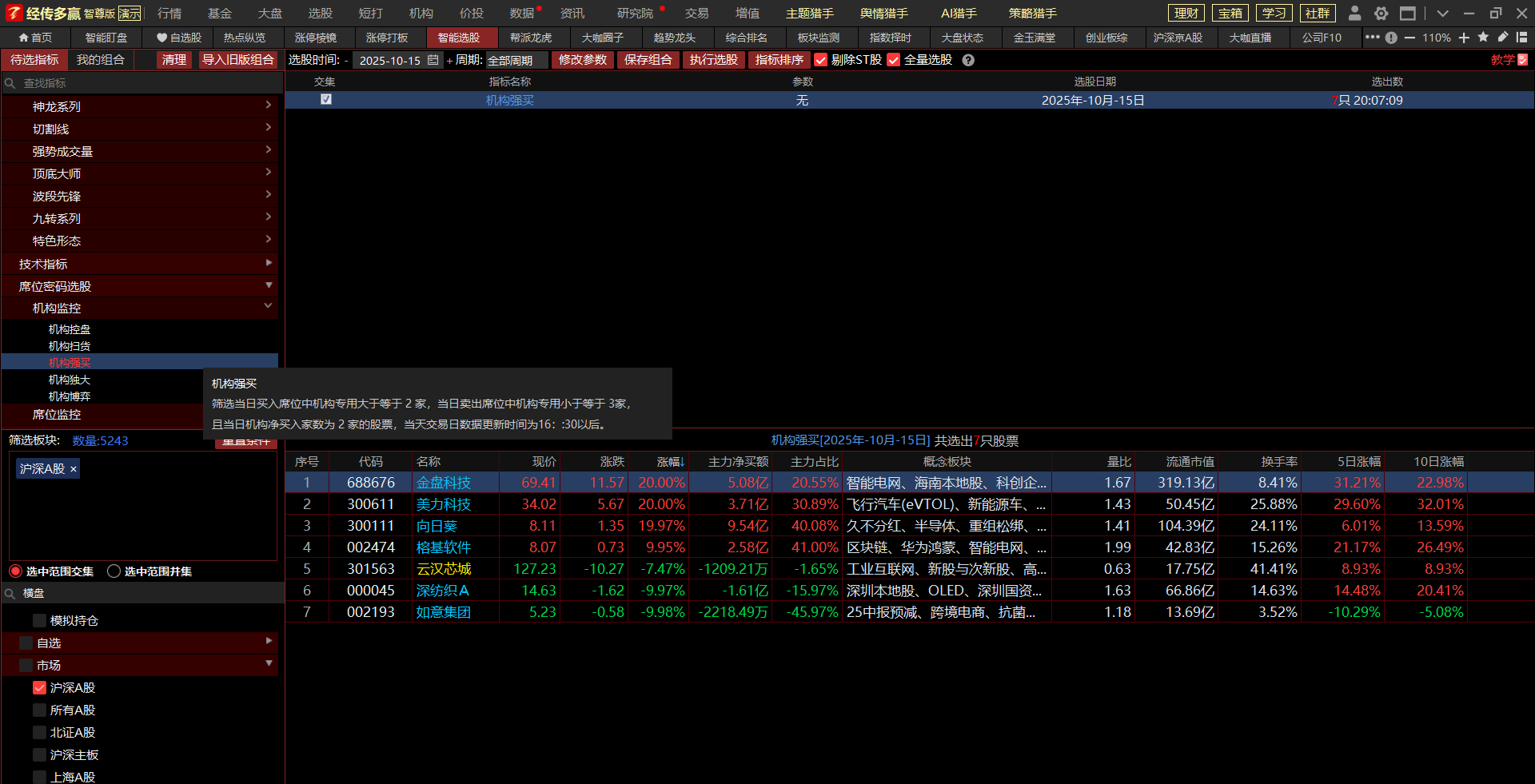Click the pencil edit icon in toolbar
Screen dimensions: 1535x784
pyautogui.click(x=1503, y=38)
